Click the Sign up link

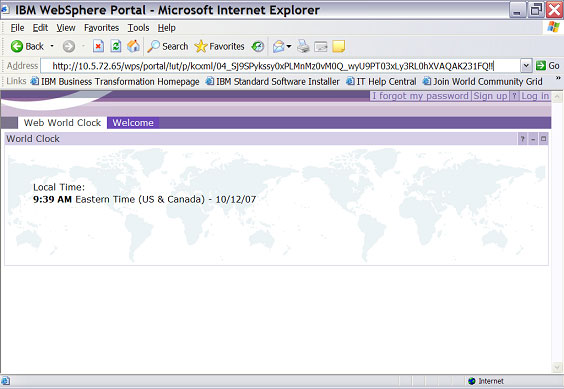tap(490, 96)
